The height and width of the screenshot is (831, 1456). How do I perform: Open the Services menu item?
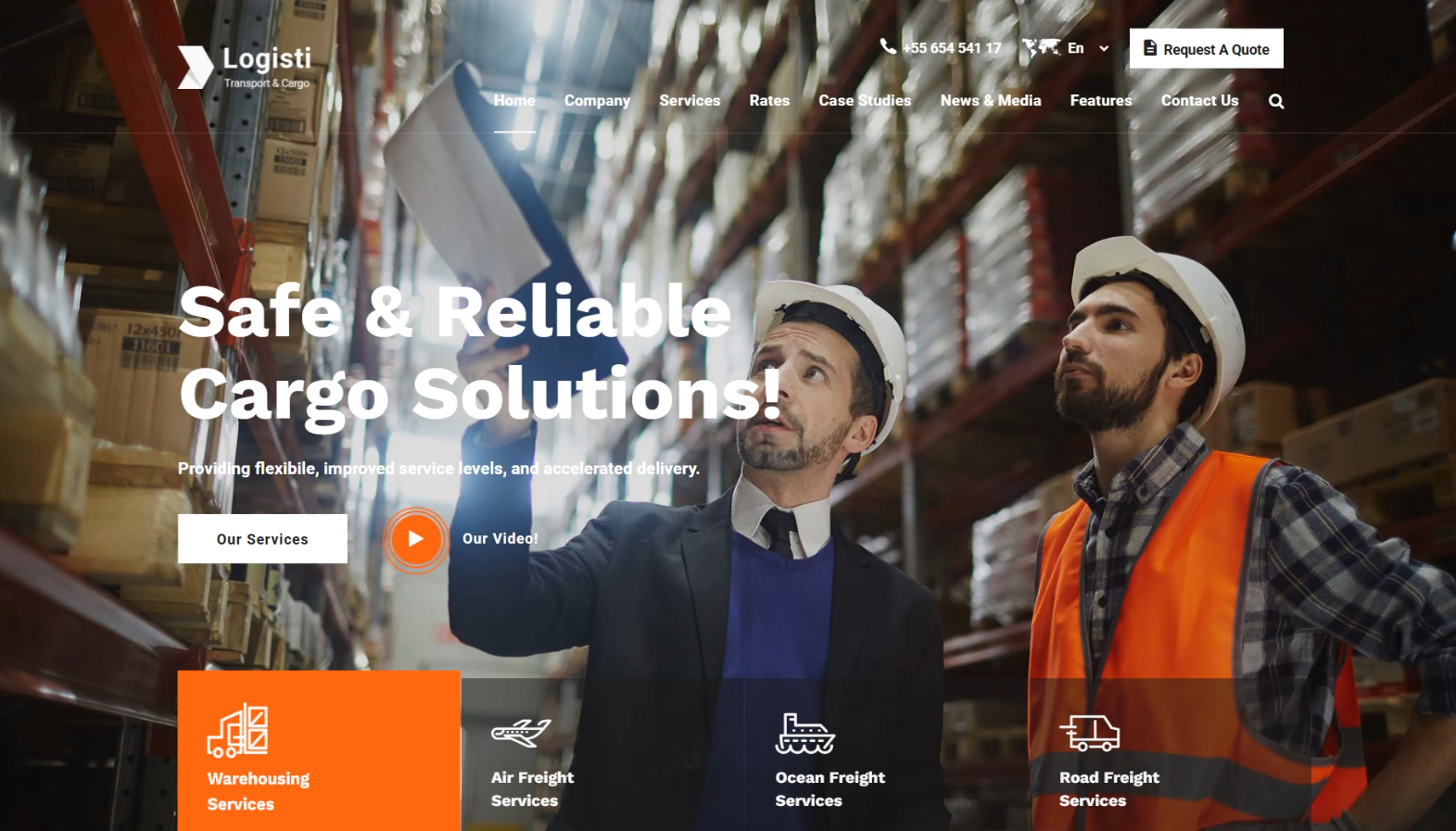[x=690, y=100]
